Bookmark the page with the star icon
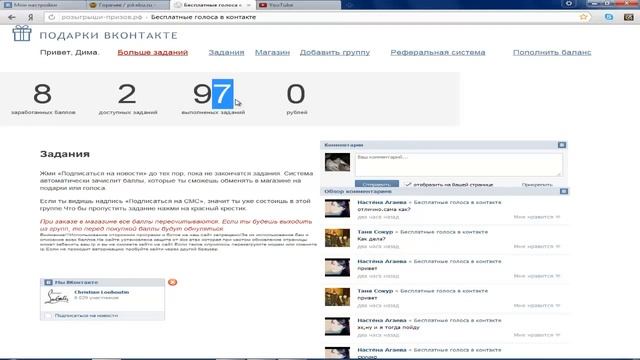 [x=584, y=17]
